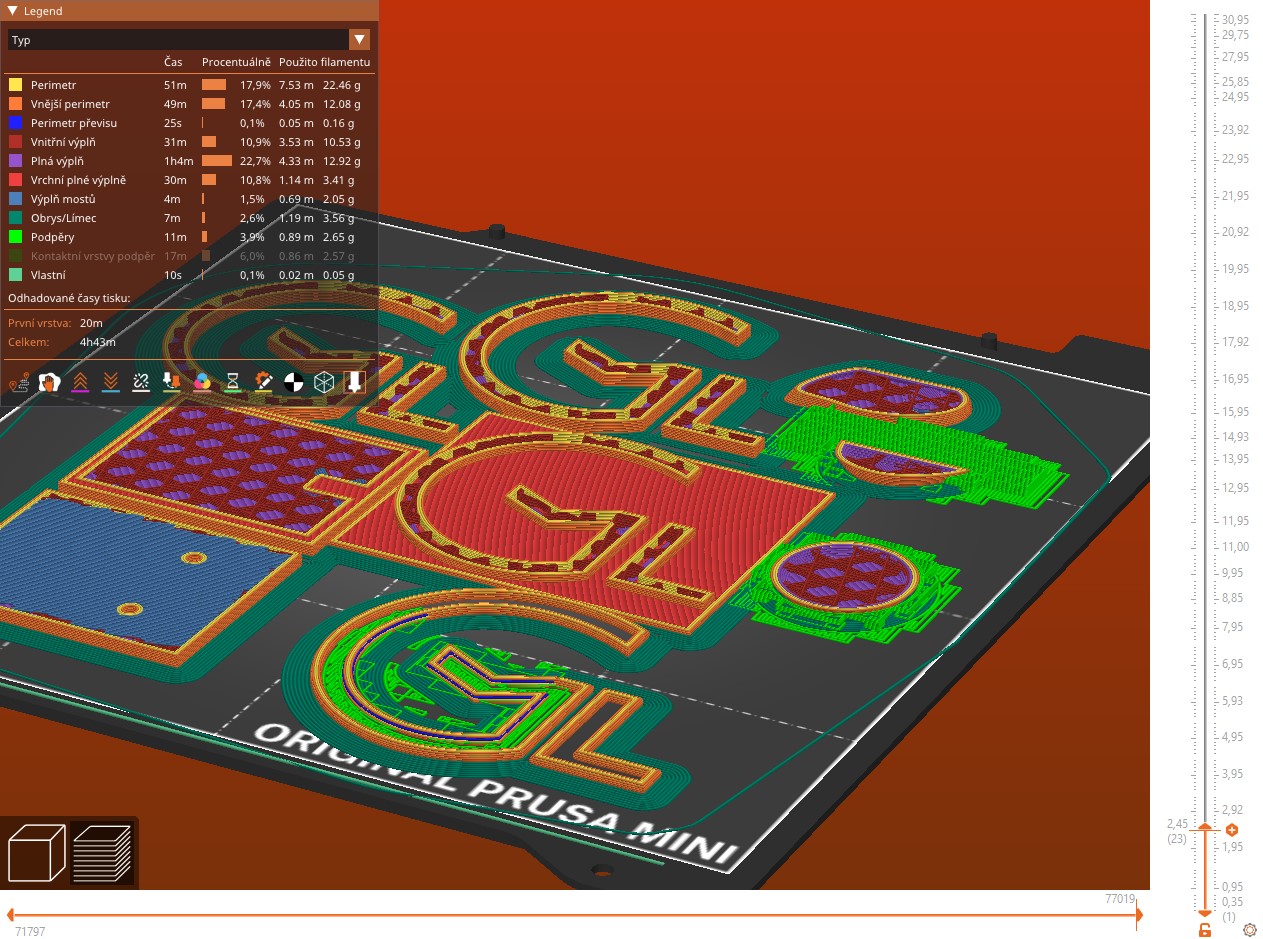Collapse the Legend panel triangle
The image size is (1263, 939).
tap(12, 11)
